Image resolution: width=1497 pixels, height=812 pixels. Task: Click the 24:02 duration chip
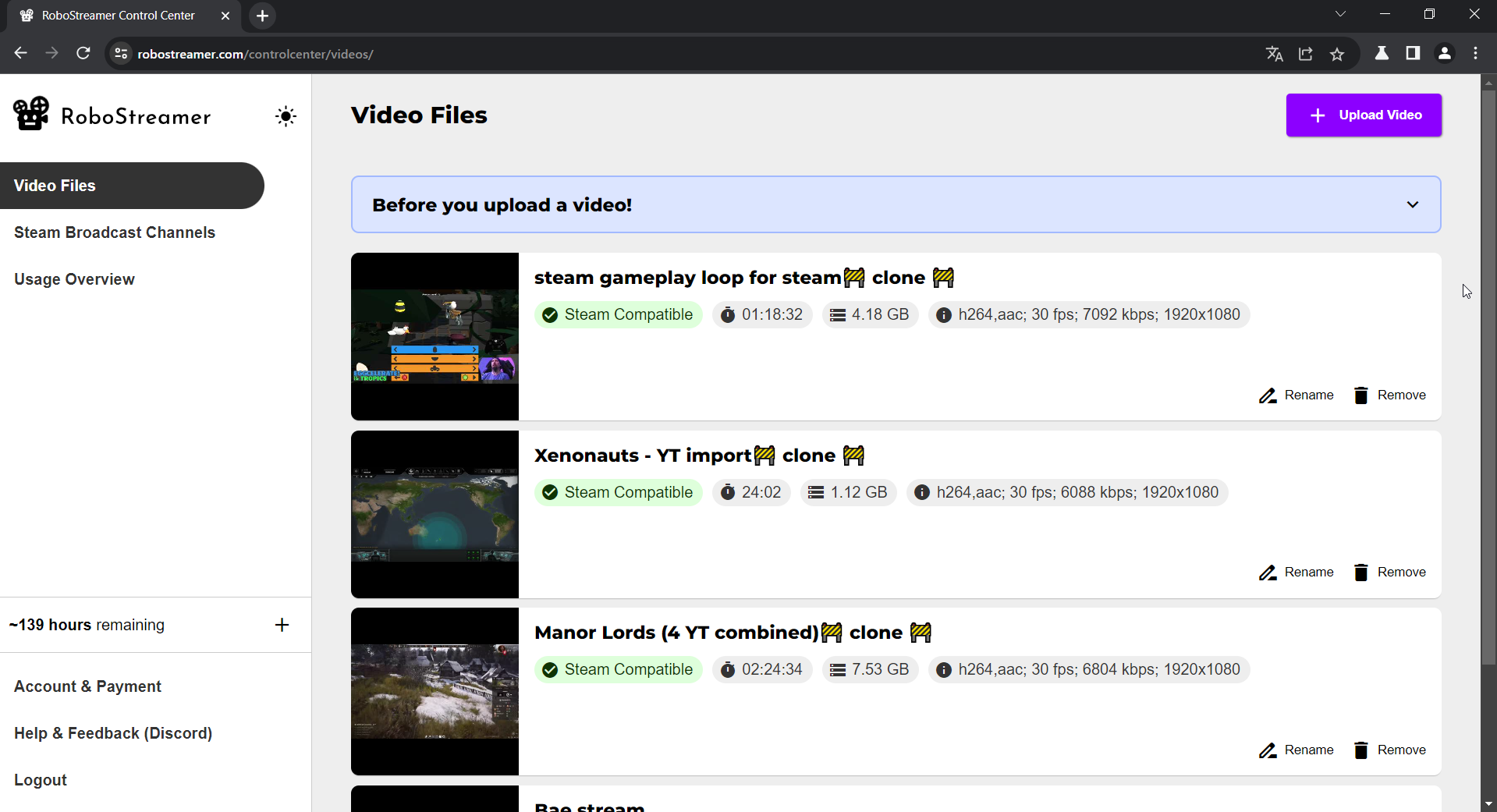click(x=750, y=492)
